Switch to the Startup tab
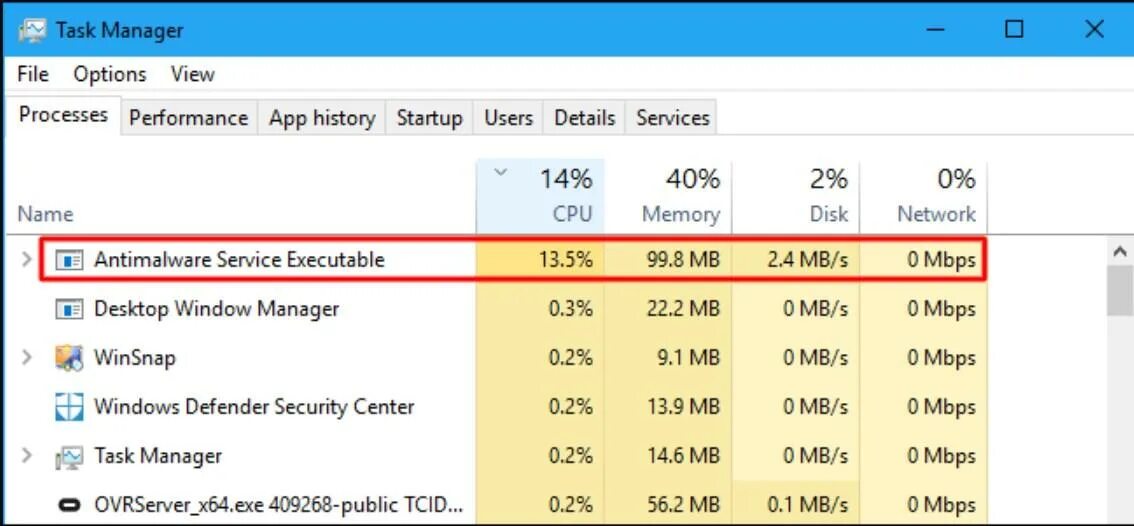The image size is (1134, 526). pos(429,118)
